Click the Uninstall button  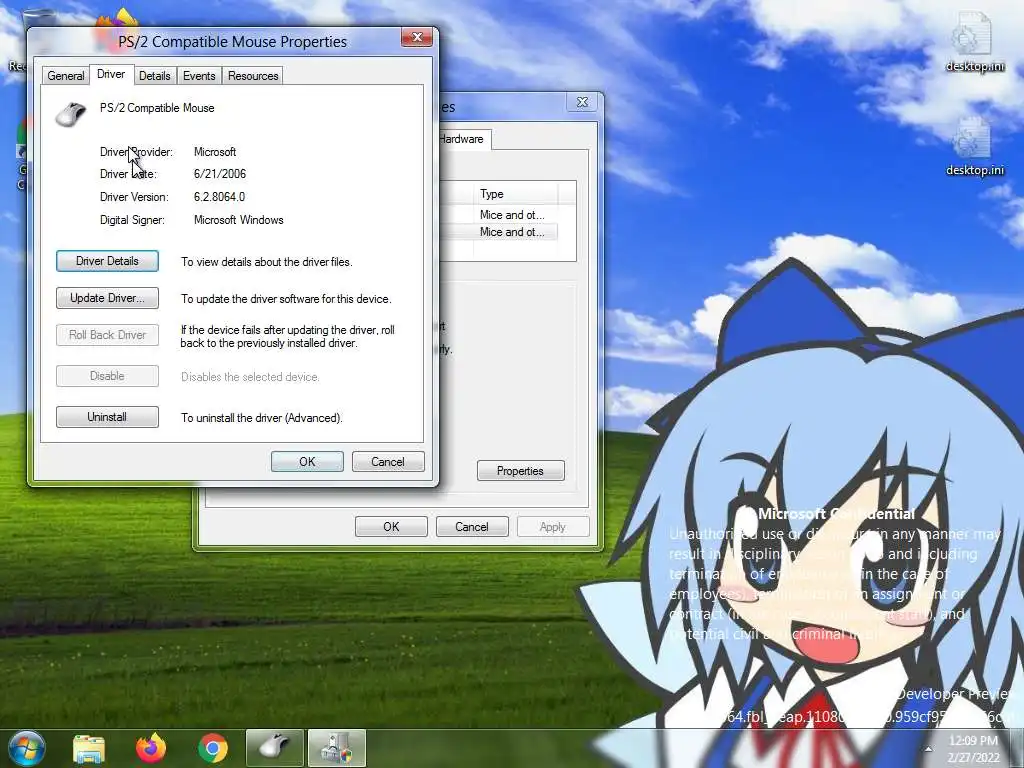coord(107,417)
